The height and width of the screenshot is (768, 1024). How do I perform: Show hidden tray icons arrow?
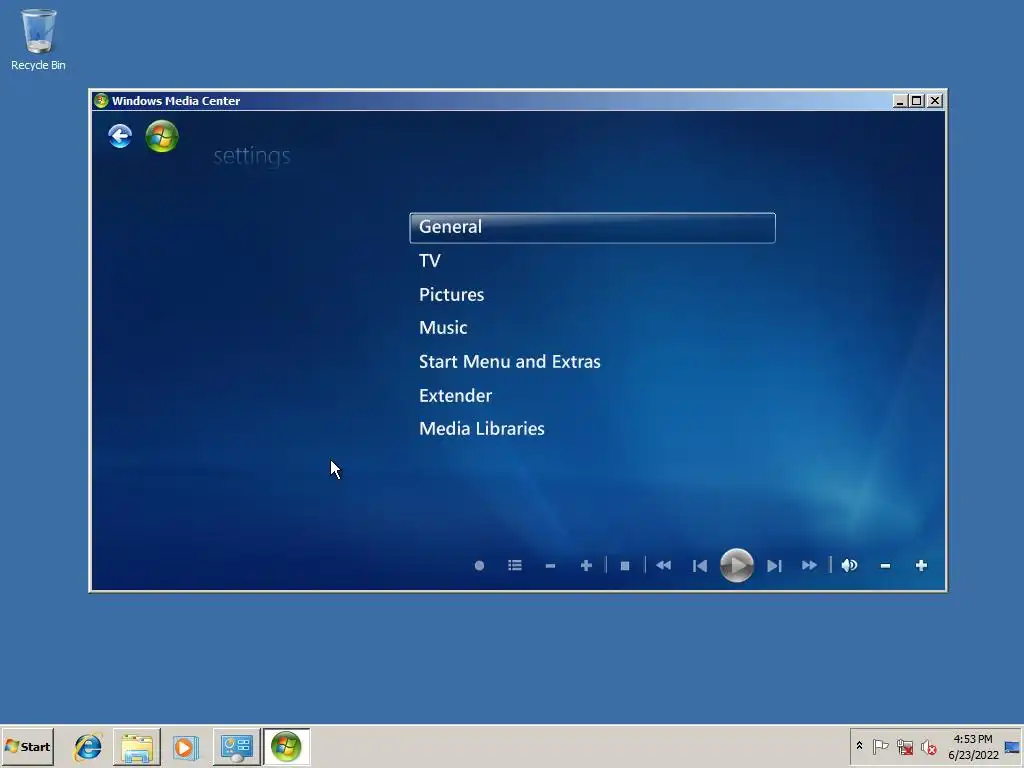pyautogui.click(x=859, y=746)
